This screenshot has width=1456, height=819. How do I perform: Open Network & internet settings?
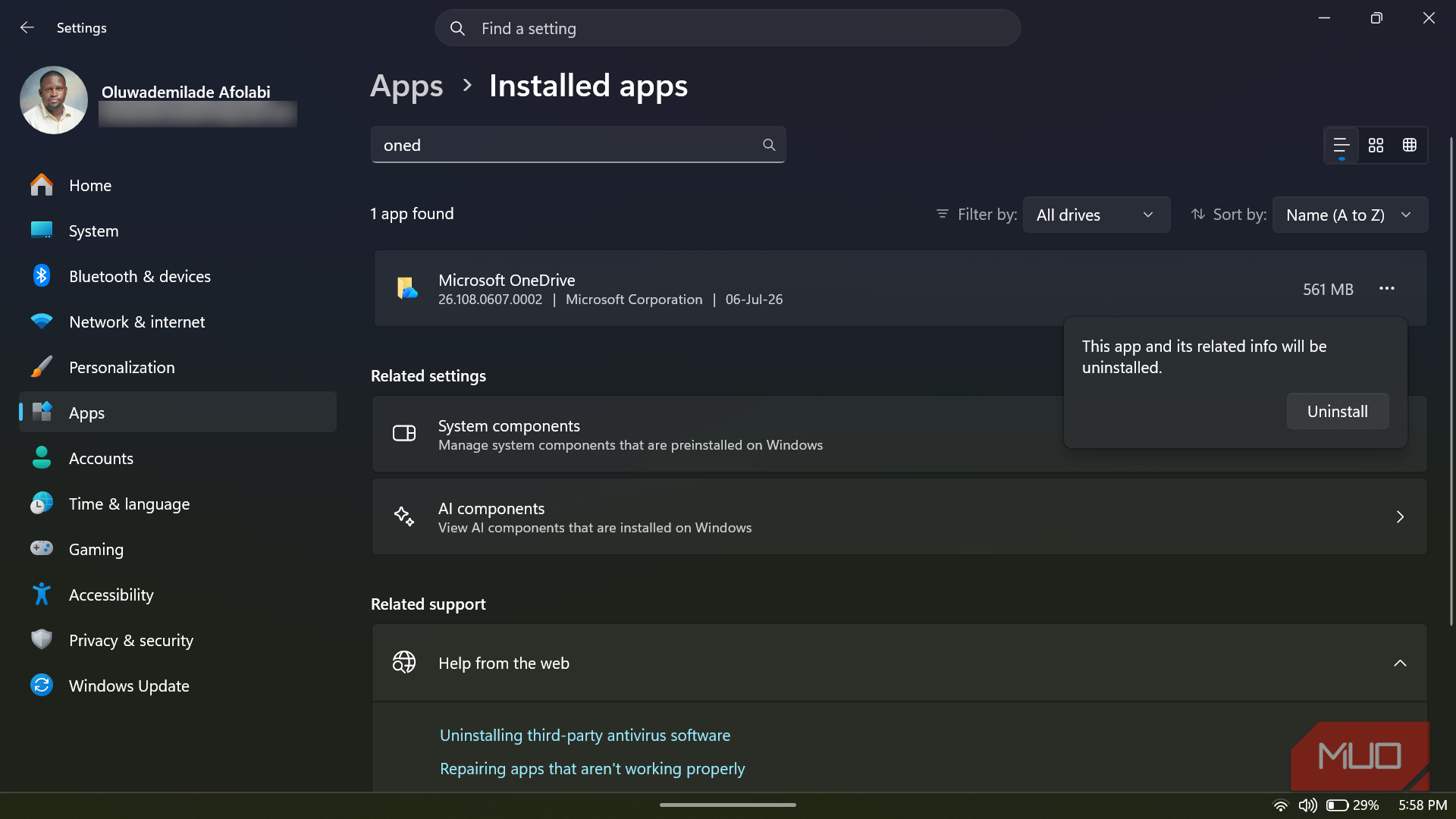(x=177, y=322)
